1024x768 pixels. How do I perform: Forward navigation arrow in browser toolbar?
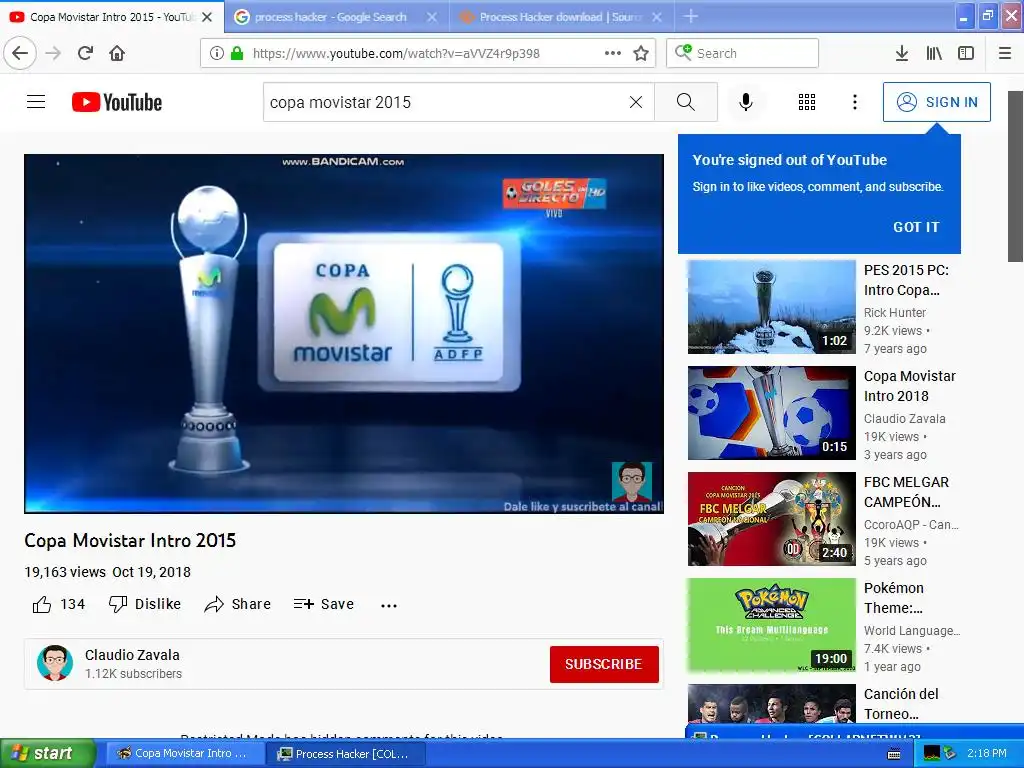53,53
